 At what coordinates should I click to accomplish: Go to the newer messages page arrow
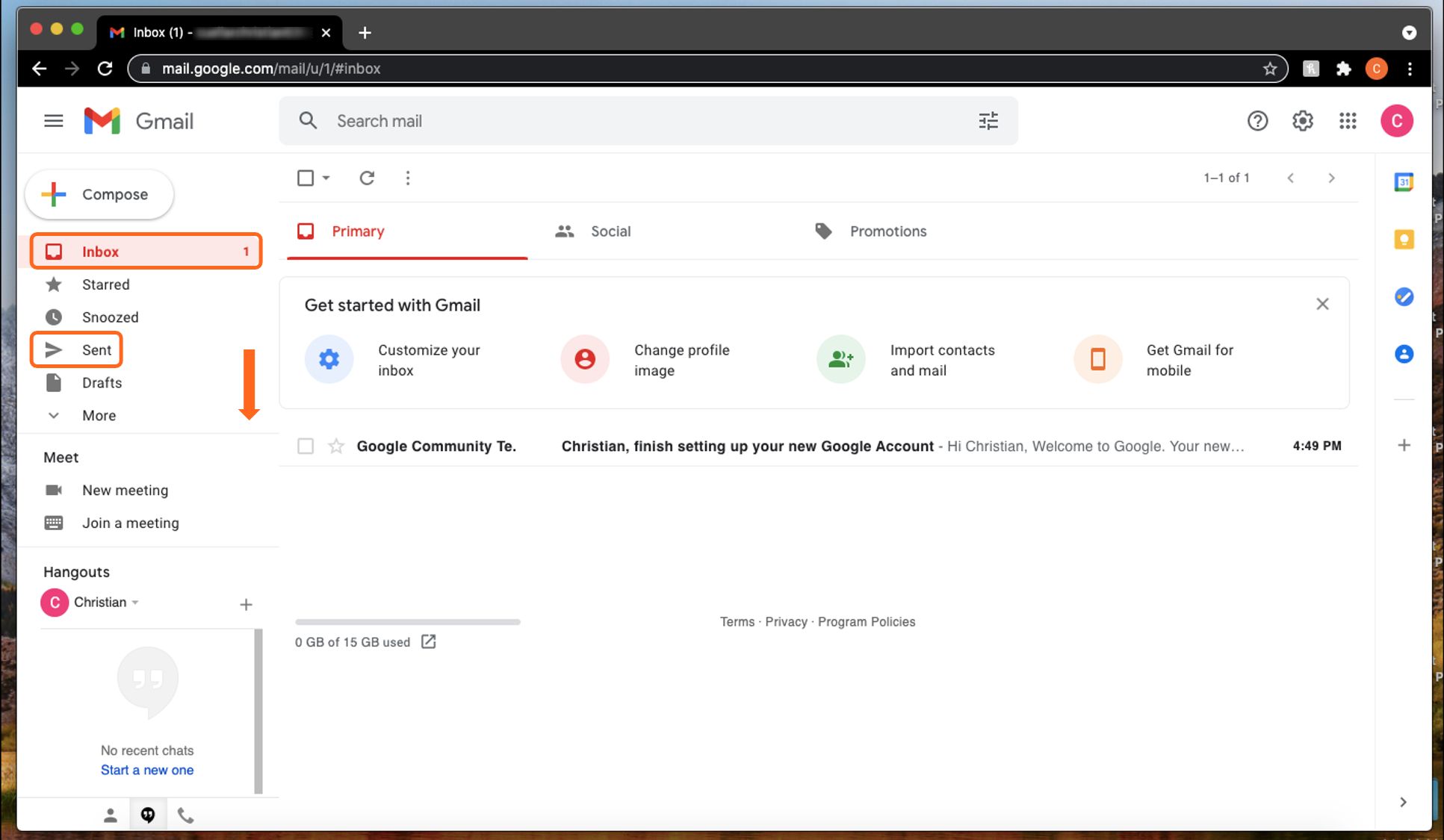[1290, 178]
